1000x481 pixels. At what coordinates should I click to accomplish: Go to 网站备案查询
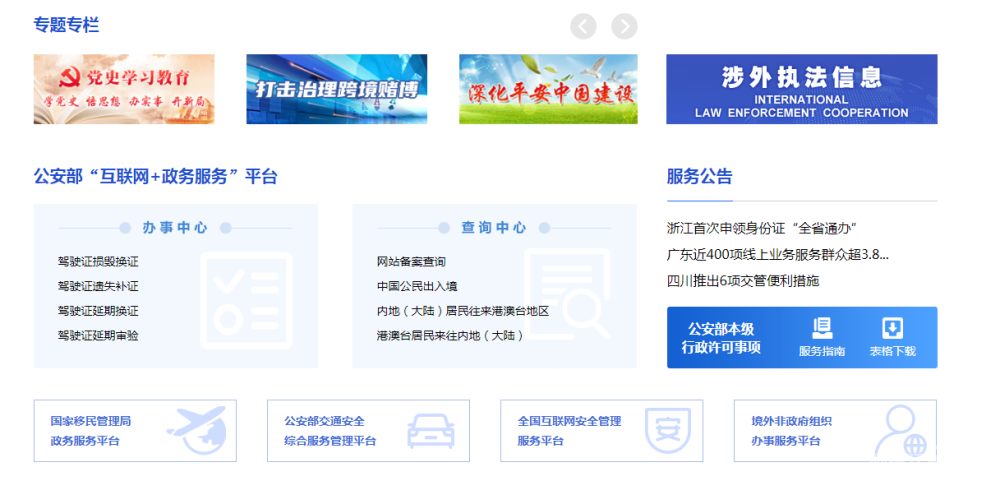click(x=411, y=262)
